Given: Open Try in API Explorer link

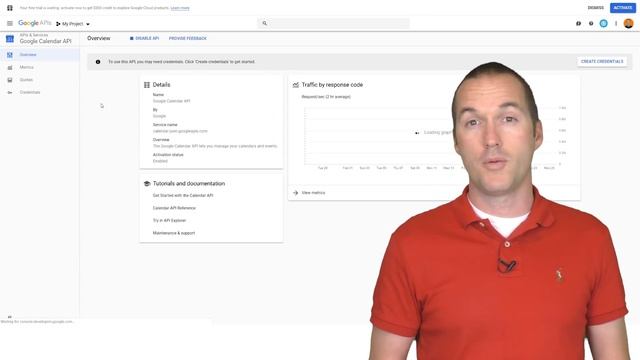Looking at the screenshot, I should (x=169, y=220).
